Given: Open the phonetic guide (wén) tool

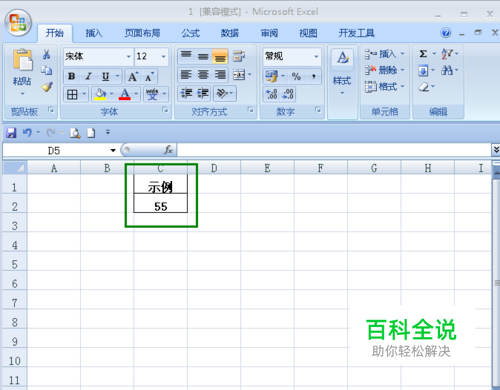Looking at the screenshot, I should tap(152, 94).
